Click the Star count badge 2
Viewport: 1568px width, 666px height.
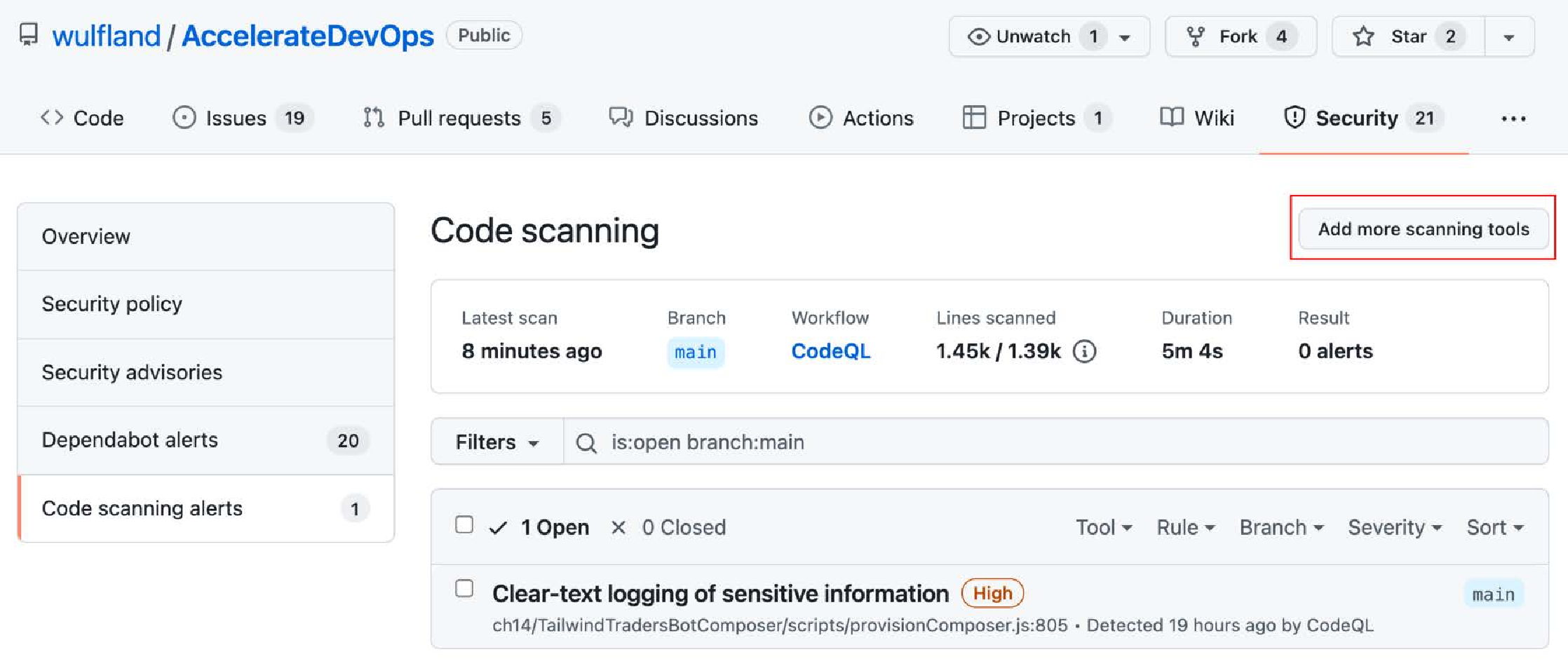pyautogui.click(x=1450, y=36)
